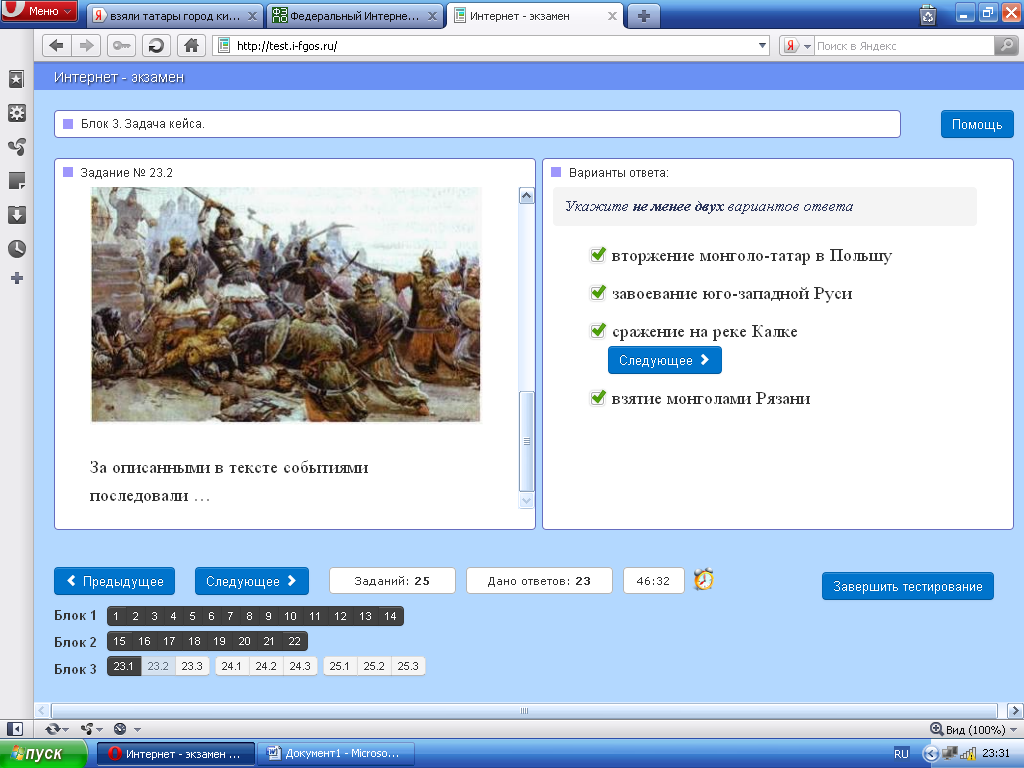Expand the hidden tray icons arrow

point(929,754)
